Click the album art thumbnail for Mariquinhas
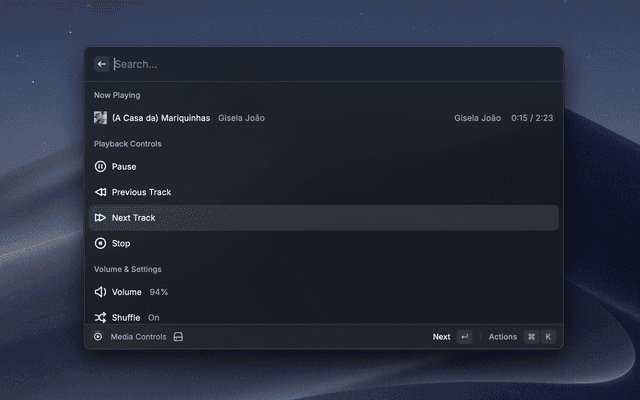The height and width of the screenshot is (400, 640). (x=100, y=118)
